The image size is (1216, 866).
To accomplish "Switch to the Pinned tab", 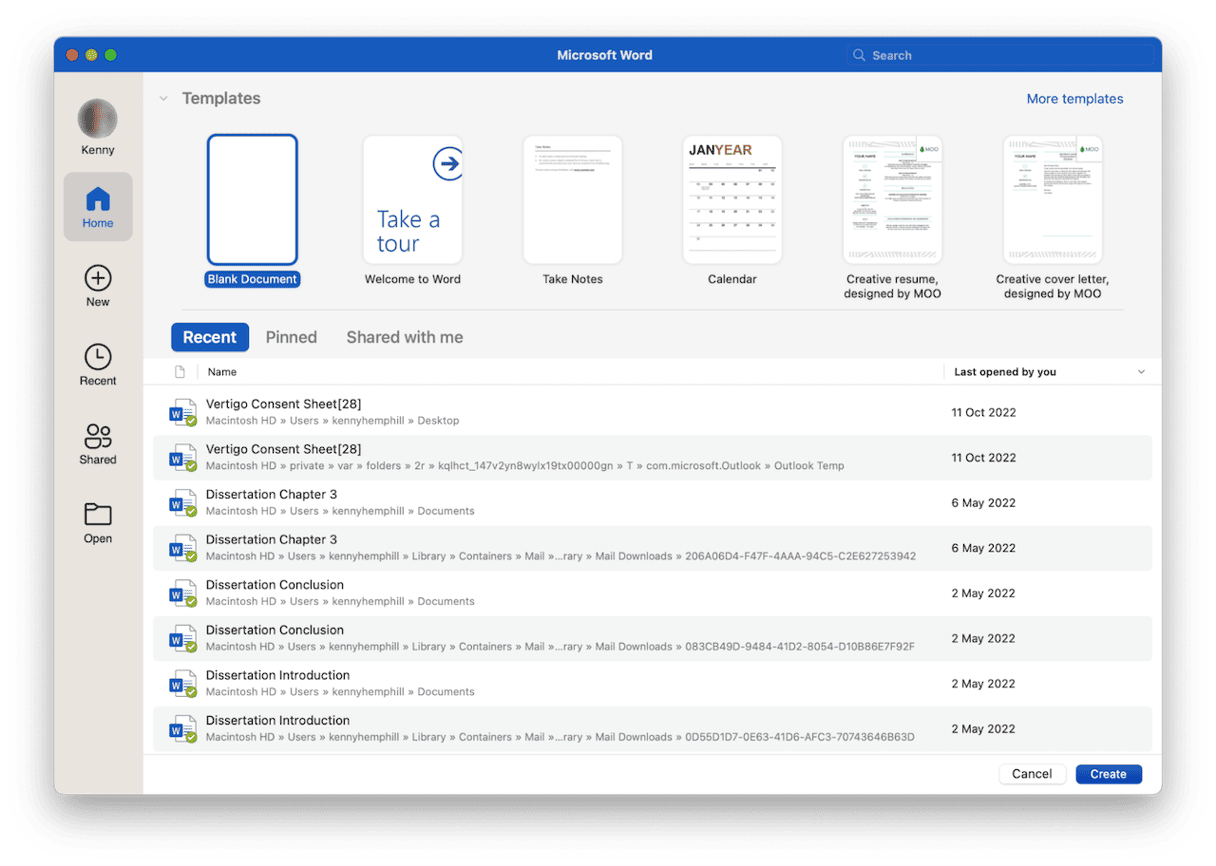I will tap(291, 338).
